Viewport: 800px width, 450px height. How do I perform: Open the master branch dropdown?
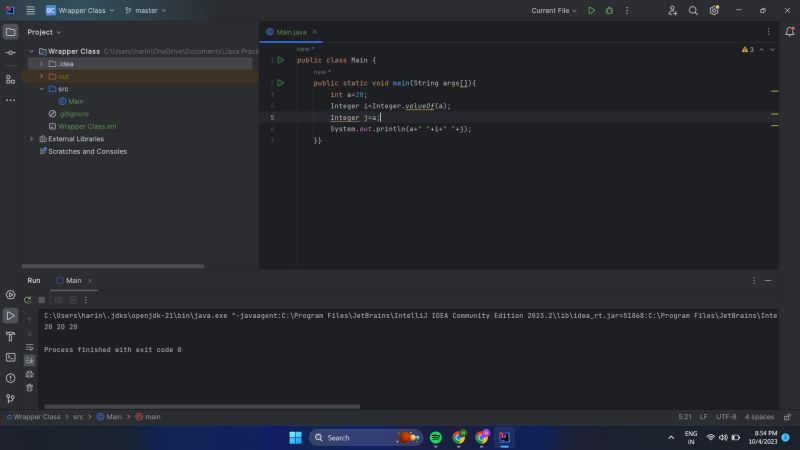coord(145,10)
